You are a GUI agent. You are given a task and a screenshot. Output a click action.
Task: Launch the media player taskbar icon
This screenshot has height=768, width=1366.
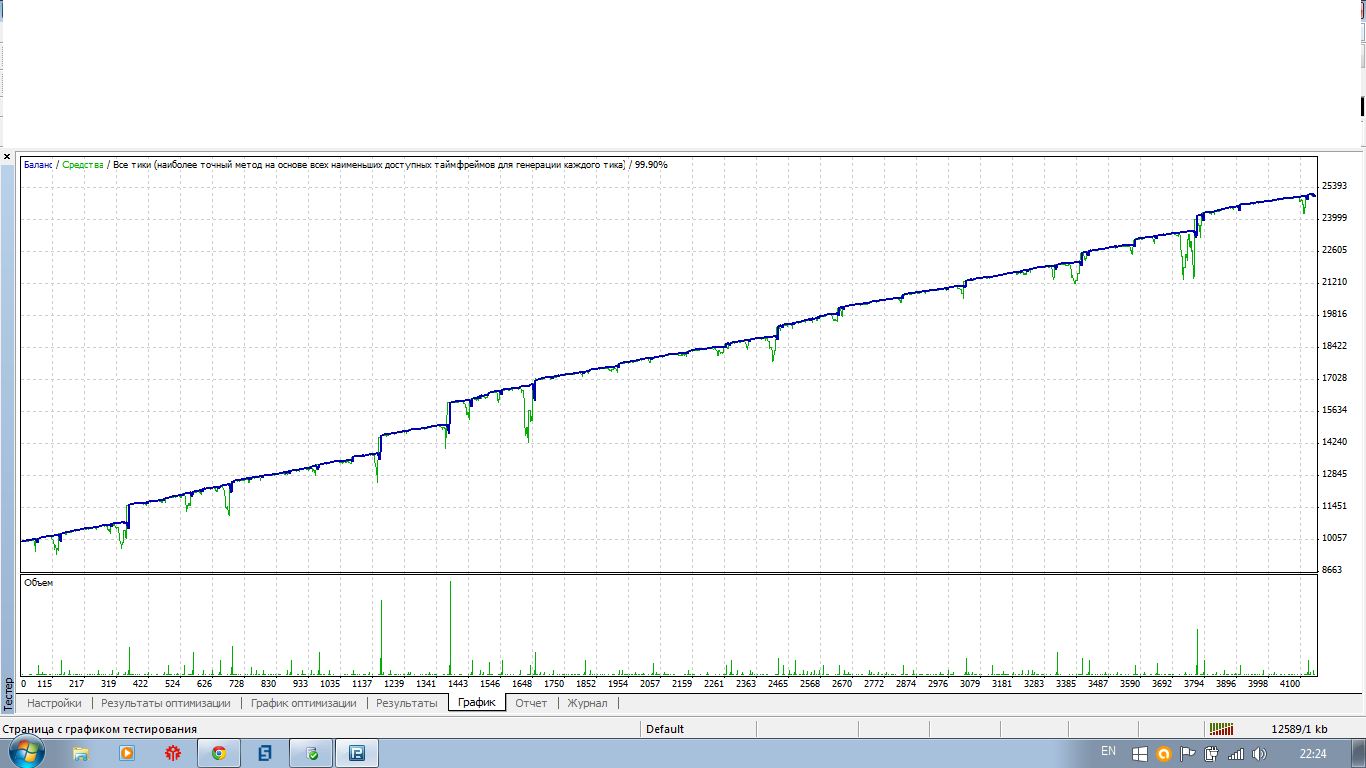click(x=127, y=753)
